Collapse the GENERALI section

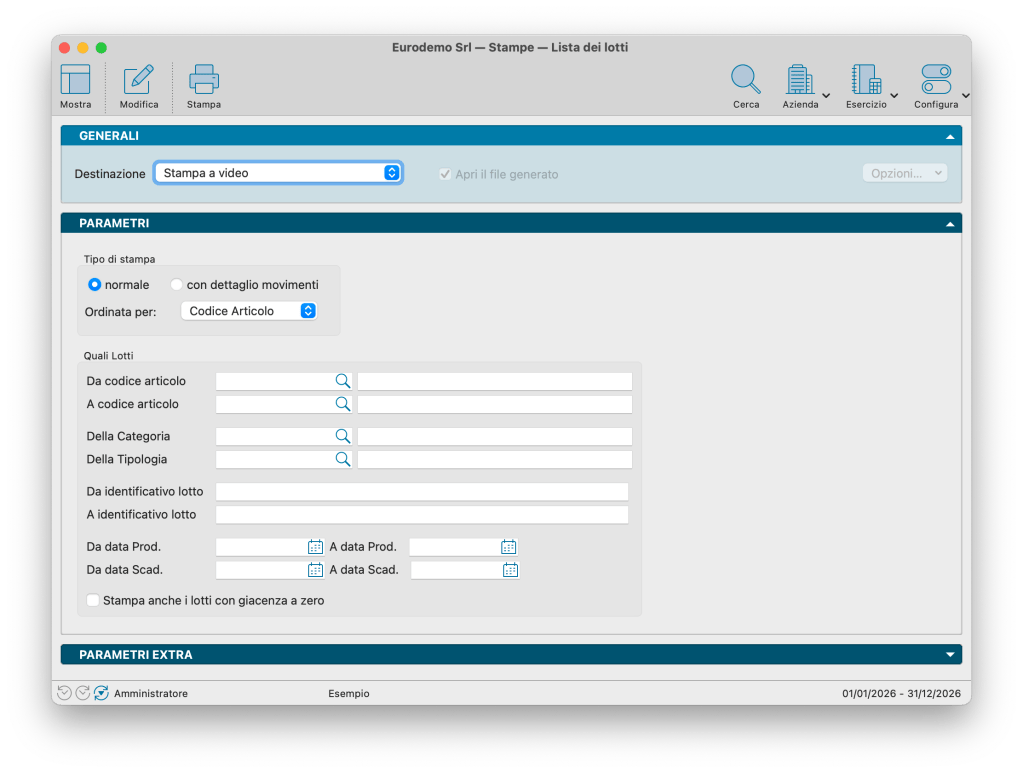pos(950,136)
